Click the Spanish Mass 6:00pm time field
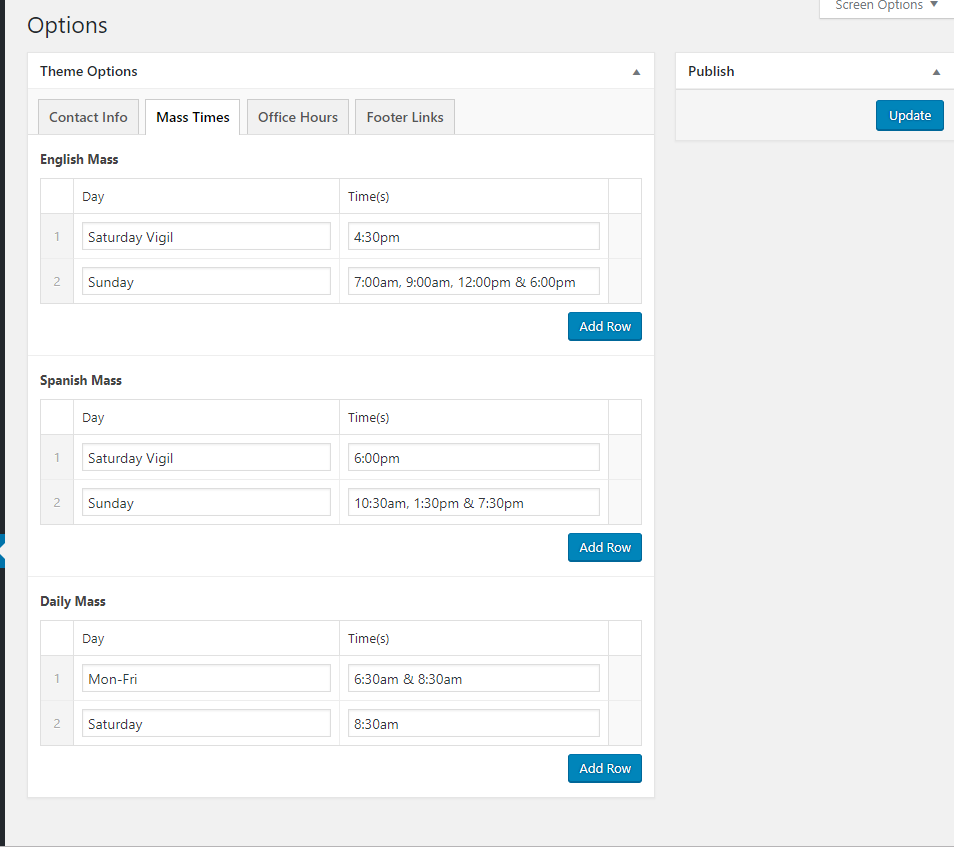954x850 pixels. [x=473, y=458]
